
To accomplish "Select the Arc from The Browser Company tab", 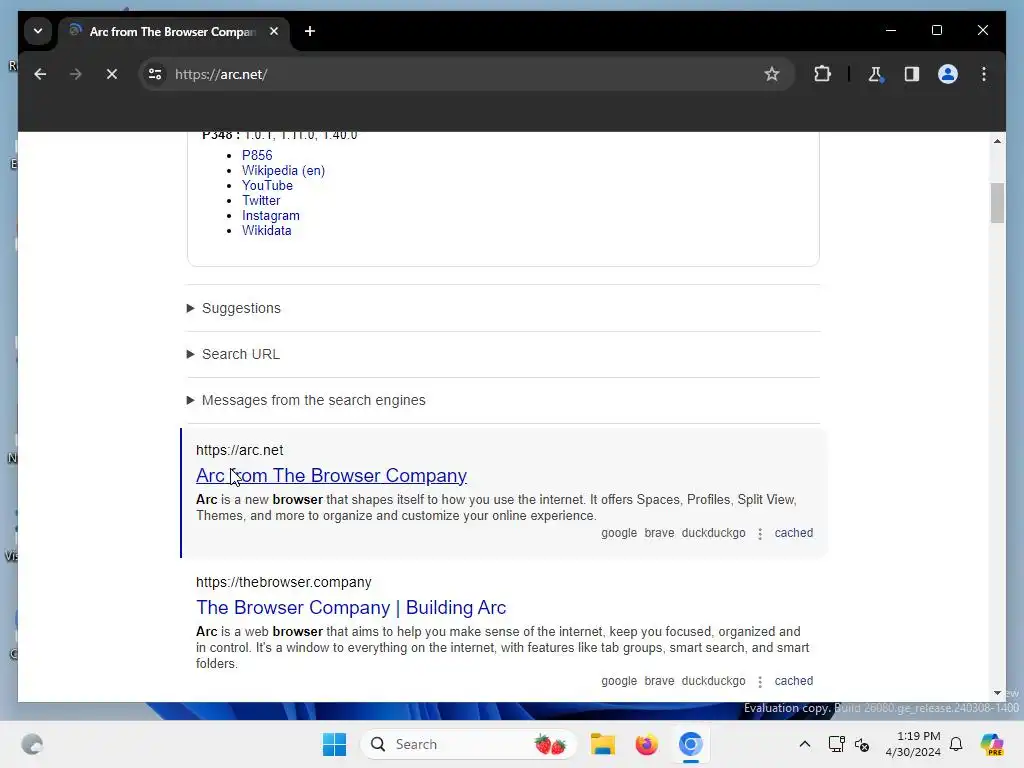I will [174, 31].
